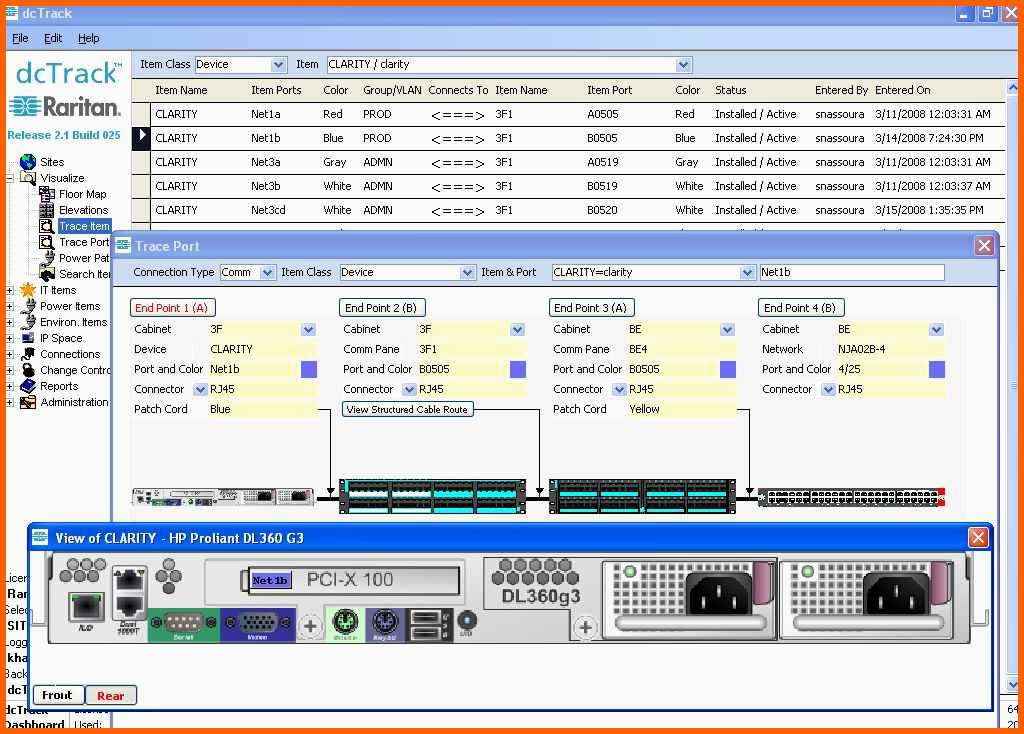Click the Floor Map icon

point(46,194)
